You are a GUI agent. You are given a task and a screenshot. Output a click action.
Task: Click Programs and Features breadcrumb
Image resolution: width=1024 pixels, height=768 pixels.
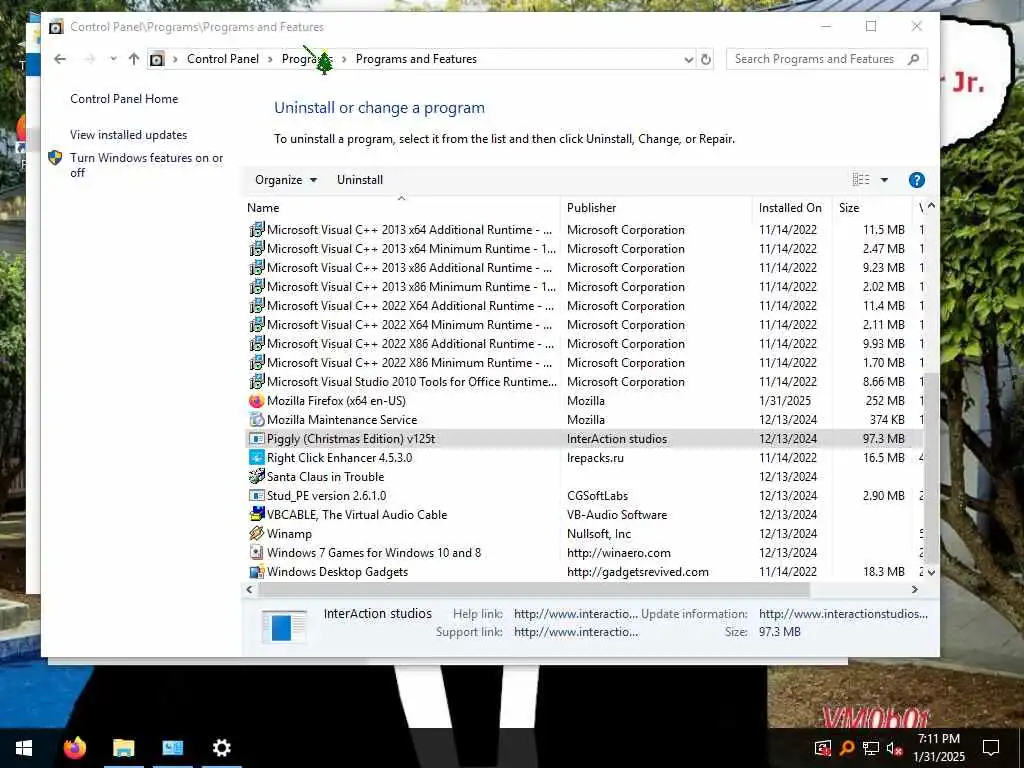416,59
